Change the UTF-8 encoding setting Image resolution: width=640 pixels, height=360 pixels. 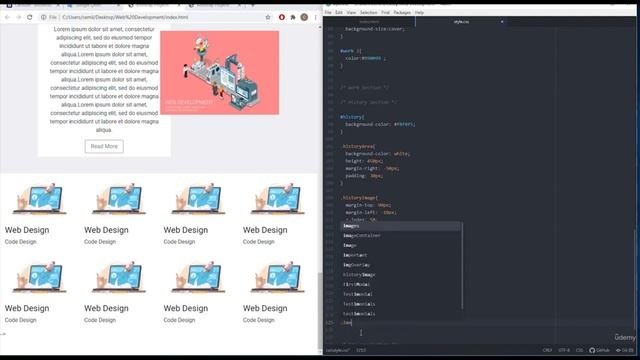coord(564,350)
